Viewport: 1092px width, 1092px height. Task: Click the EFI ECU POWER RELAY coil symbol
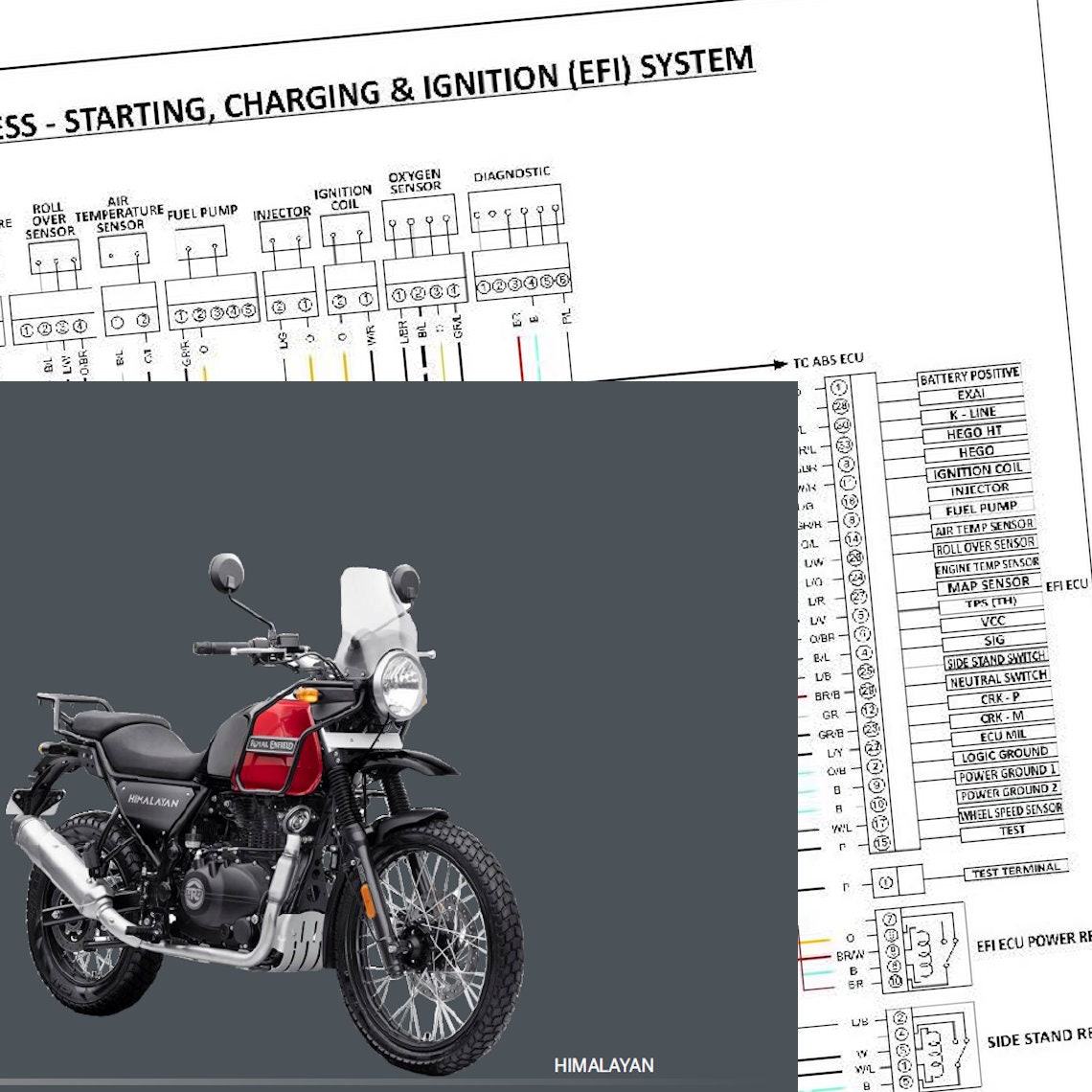[924, 953]
